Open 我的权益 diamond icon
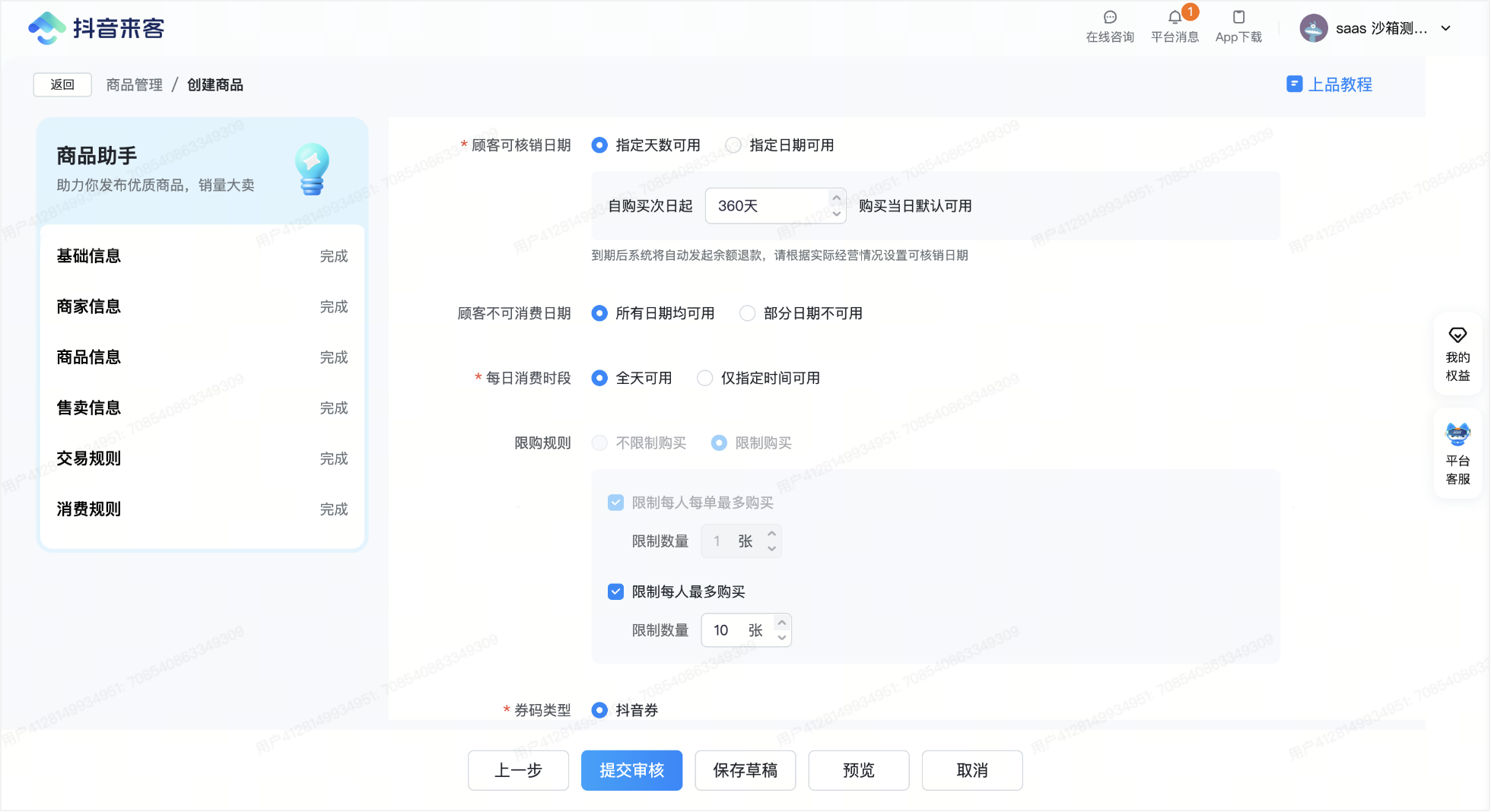 click(1458, 335)
